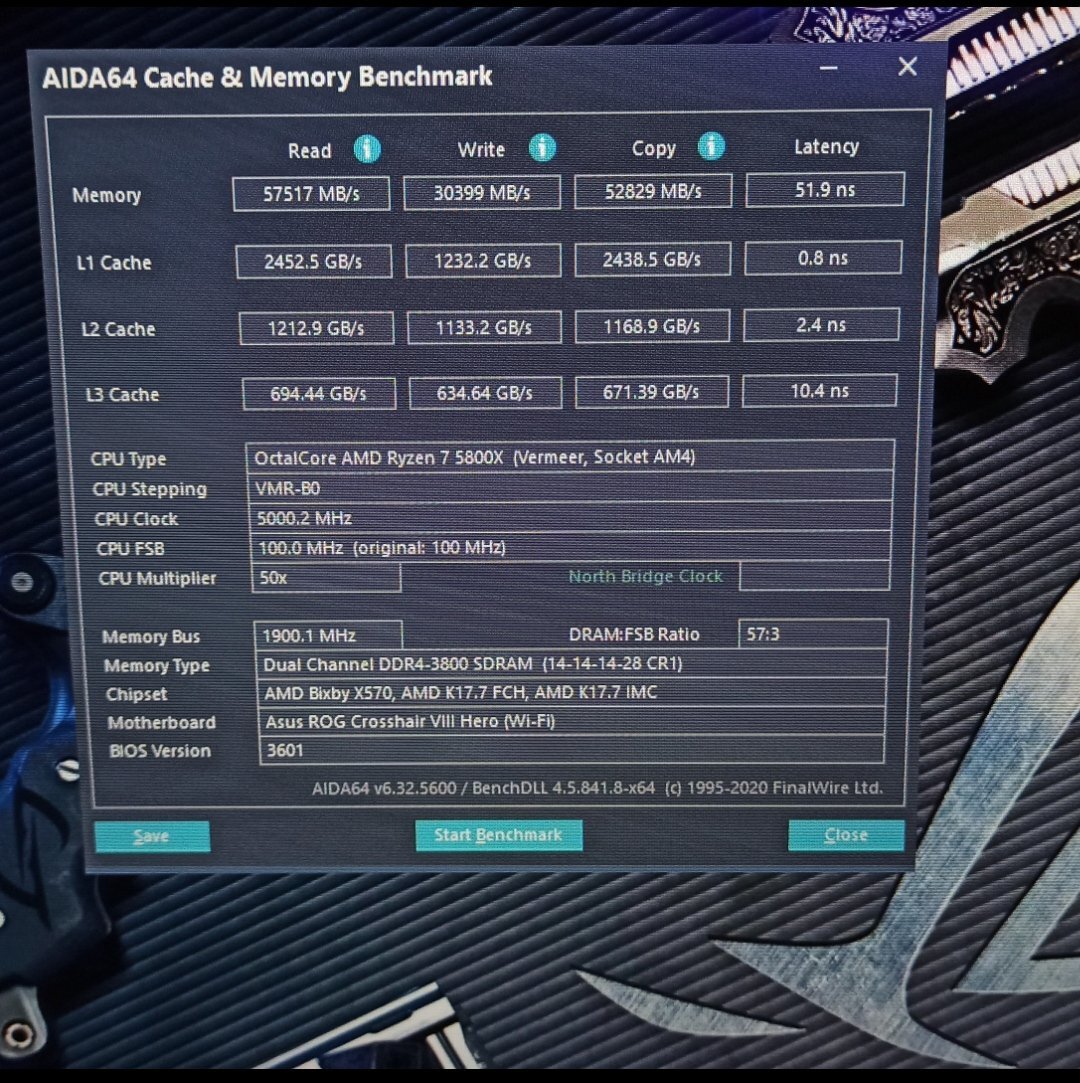Select the L3 Cache Read value 694.44 GB/s
The height and width of the screenshot is (1083, 1080).
tap(319, 394)
